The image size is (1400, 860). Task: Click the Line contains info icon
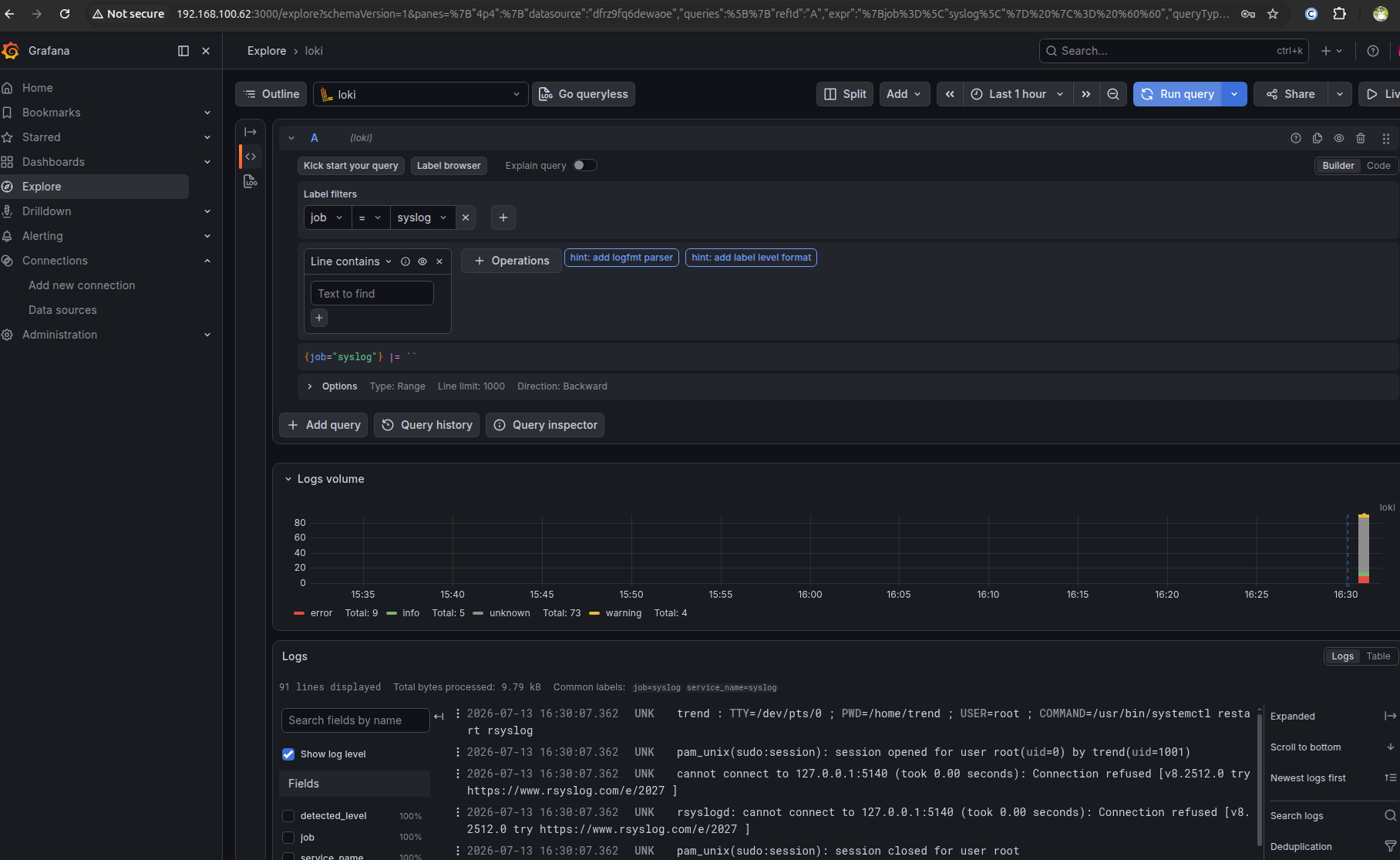point(406,261)
